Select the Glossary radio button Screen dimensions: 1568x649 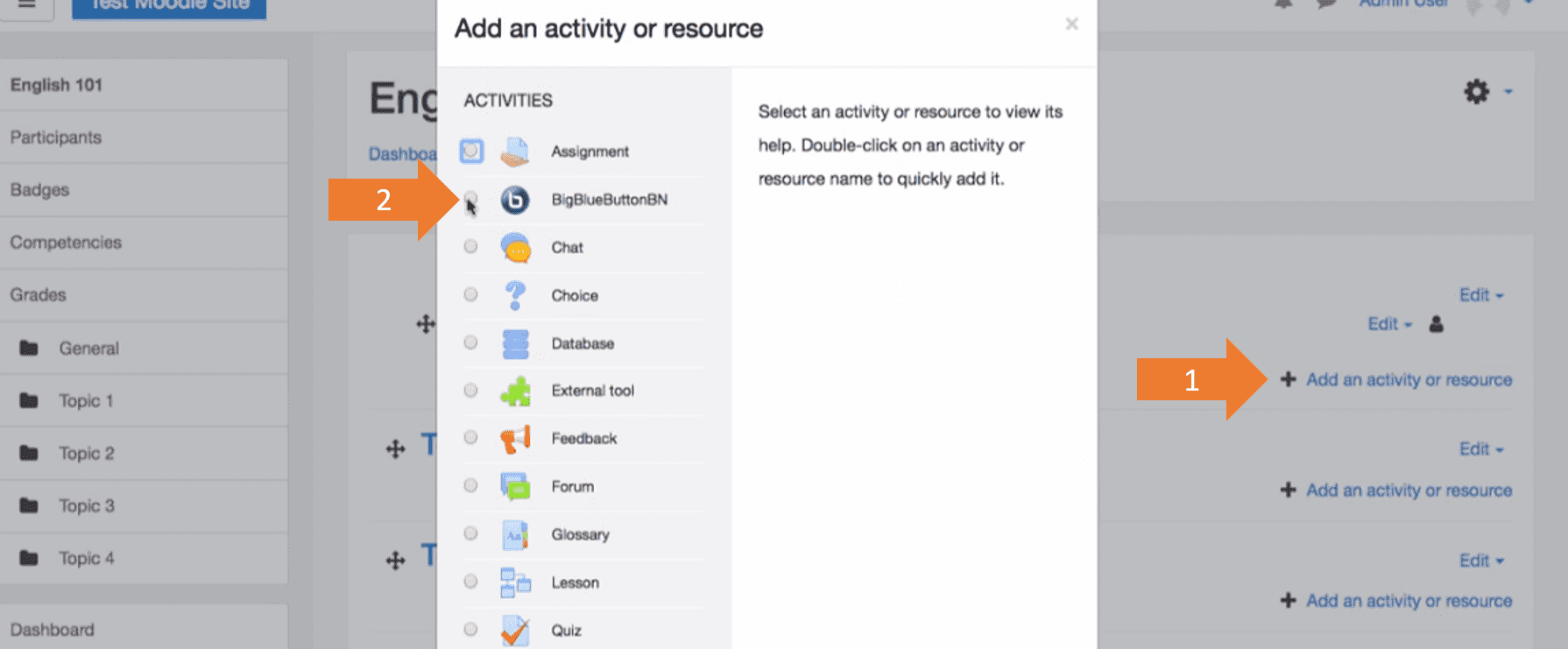click(470, 533)
